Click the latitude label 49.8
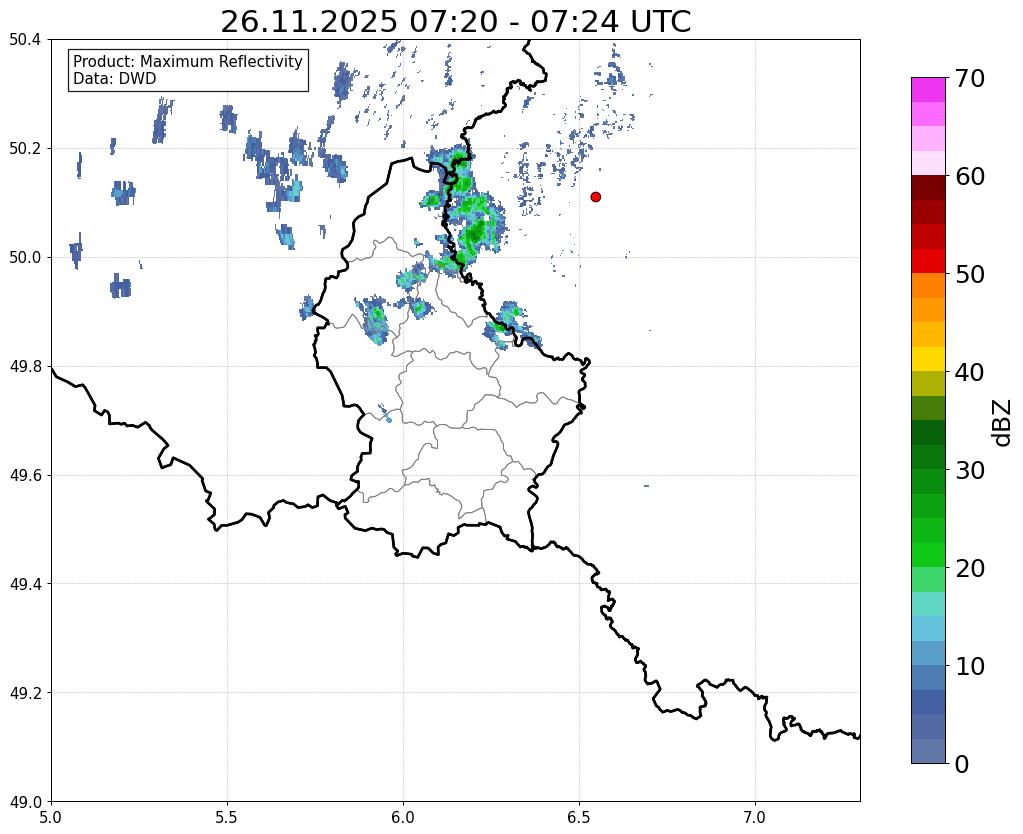The image size is (1023, 834). (25, 367)
